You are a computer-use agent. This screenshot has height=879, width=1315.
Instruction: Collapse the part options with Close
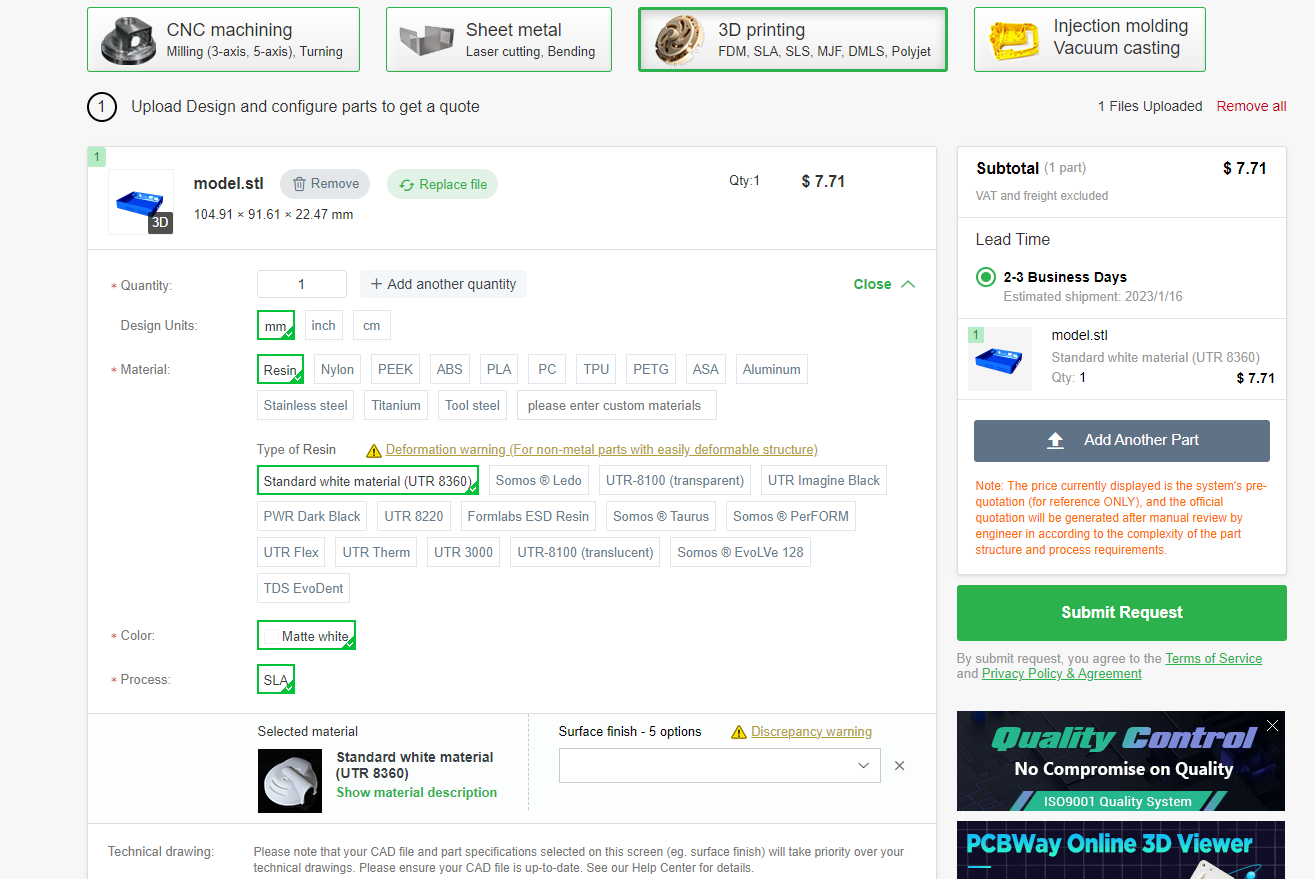click(884, 284)
